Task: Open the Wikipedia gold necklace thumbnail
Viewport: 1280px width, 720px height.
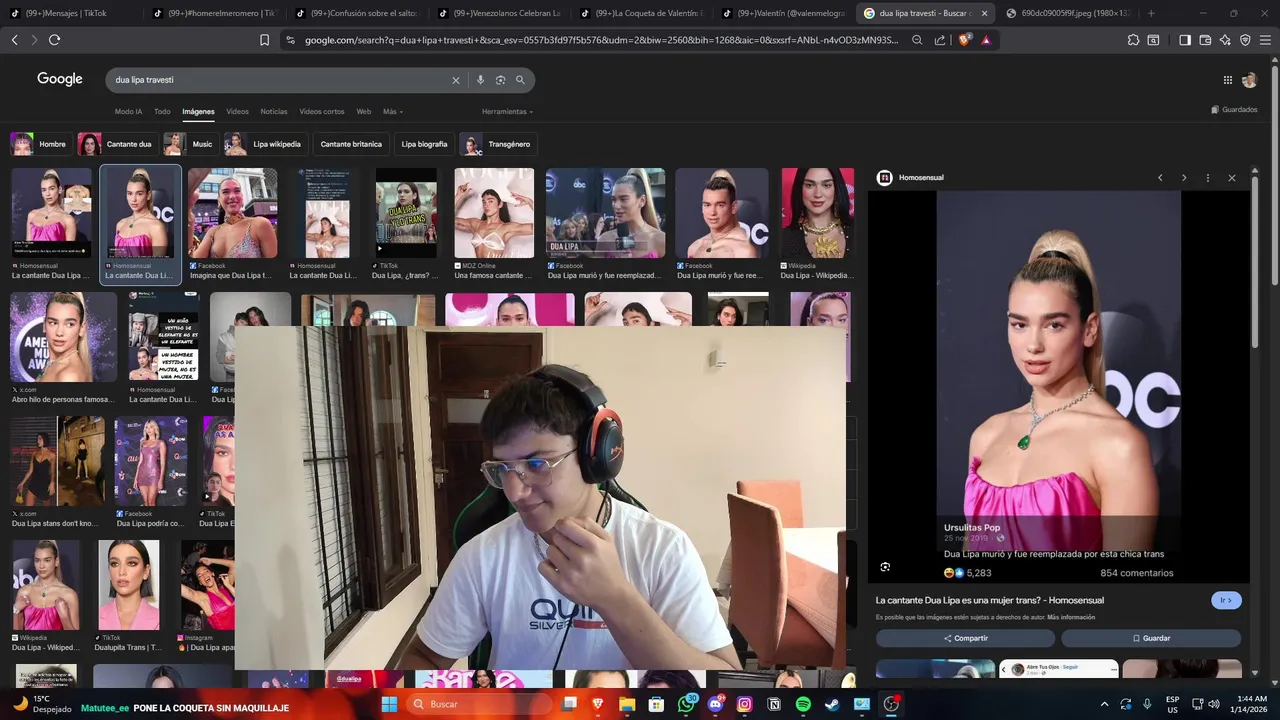Action: [817, 213]
